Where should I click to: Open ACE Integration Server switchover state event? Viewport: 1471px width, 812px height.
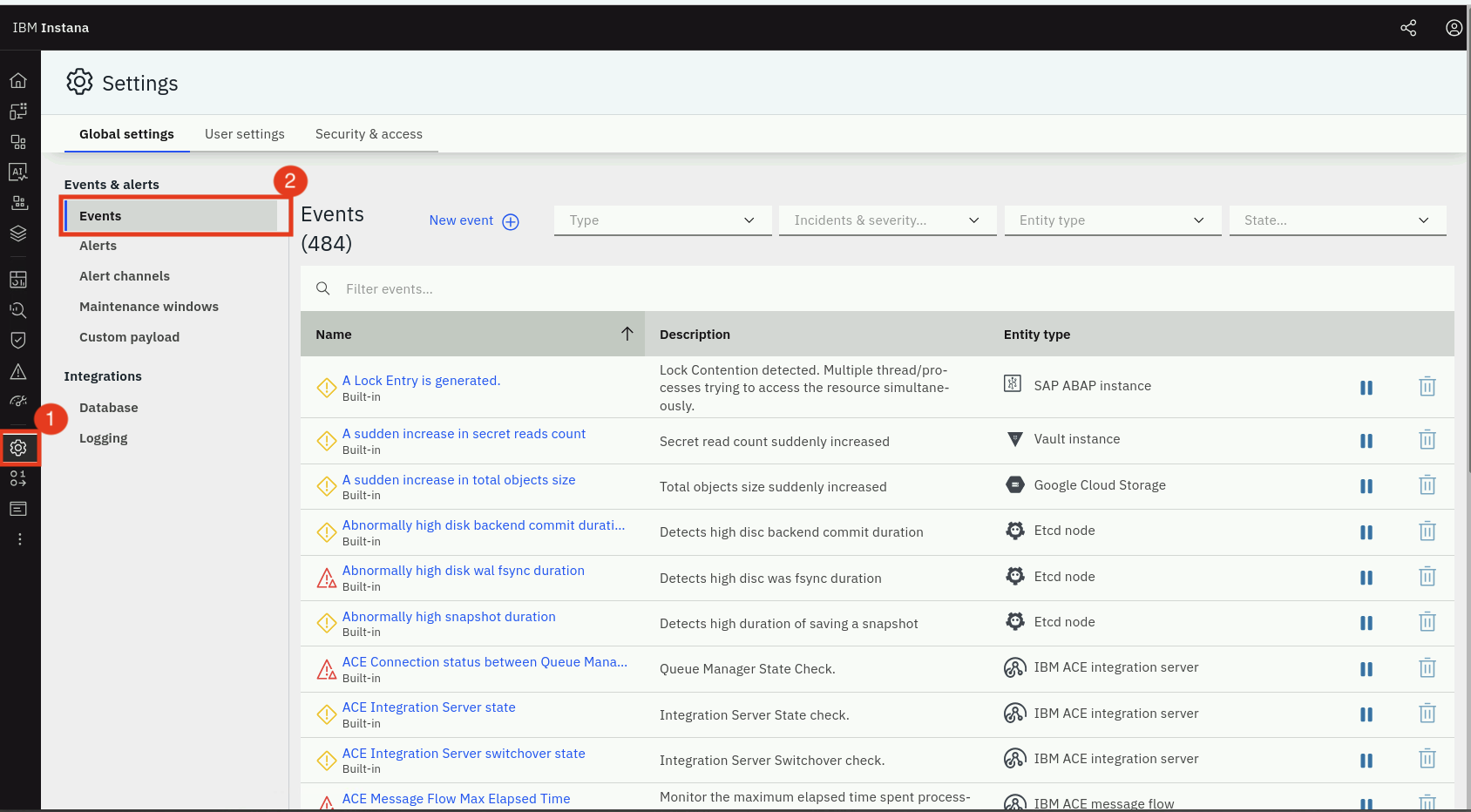click(464, 754)
